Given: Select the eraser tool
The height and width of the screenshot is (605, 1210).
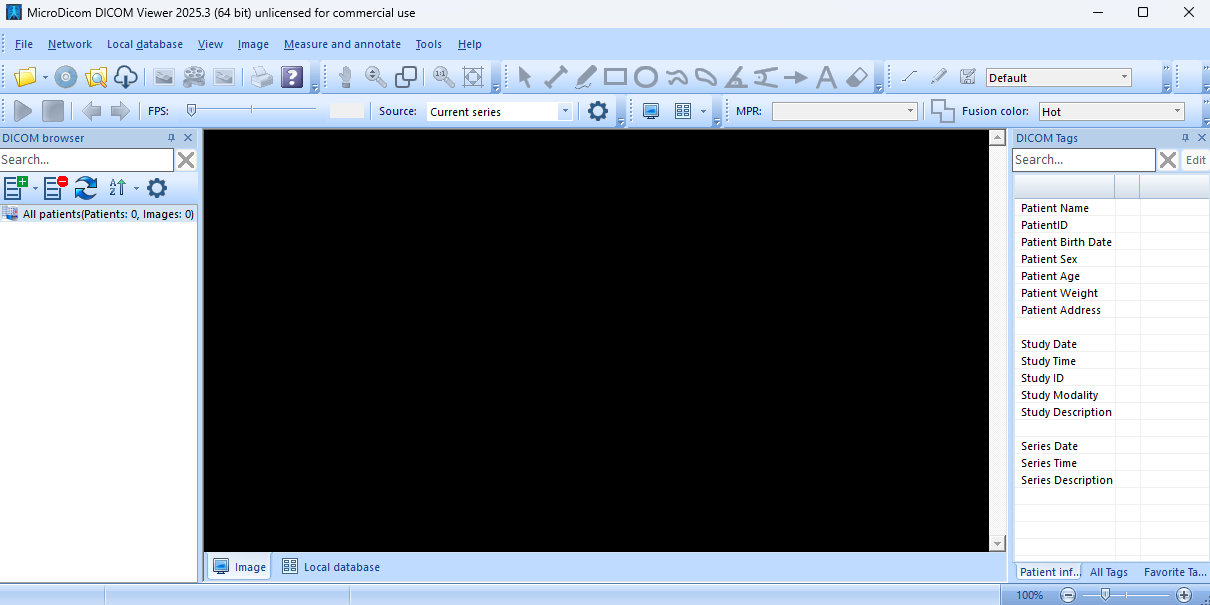Looking at the screenshot, I should pyautogui.click(x=857, y=77).
